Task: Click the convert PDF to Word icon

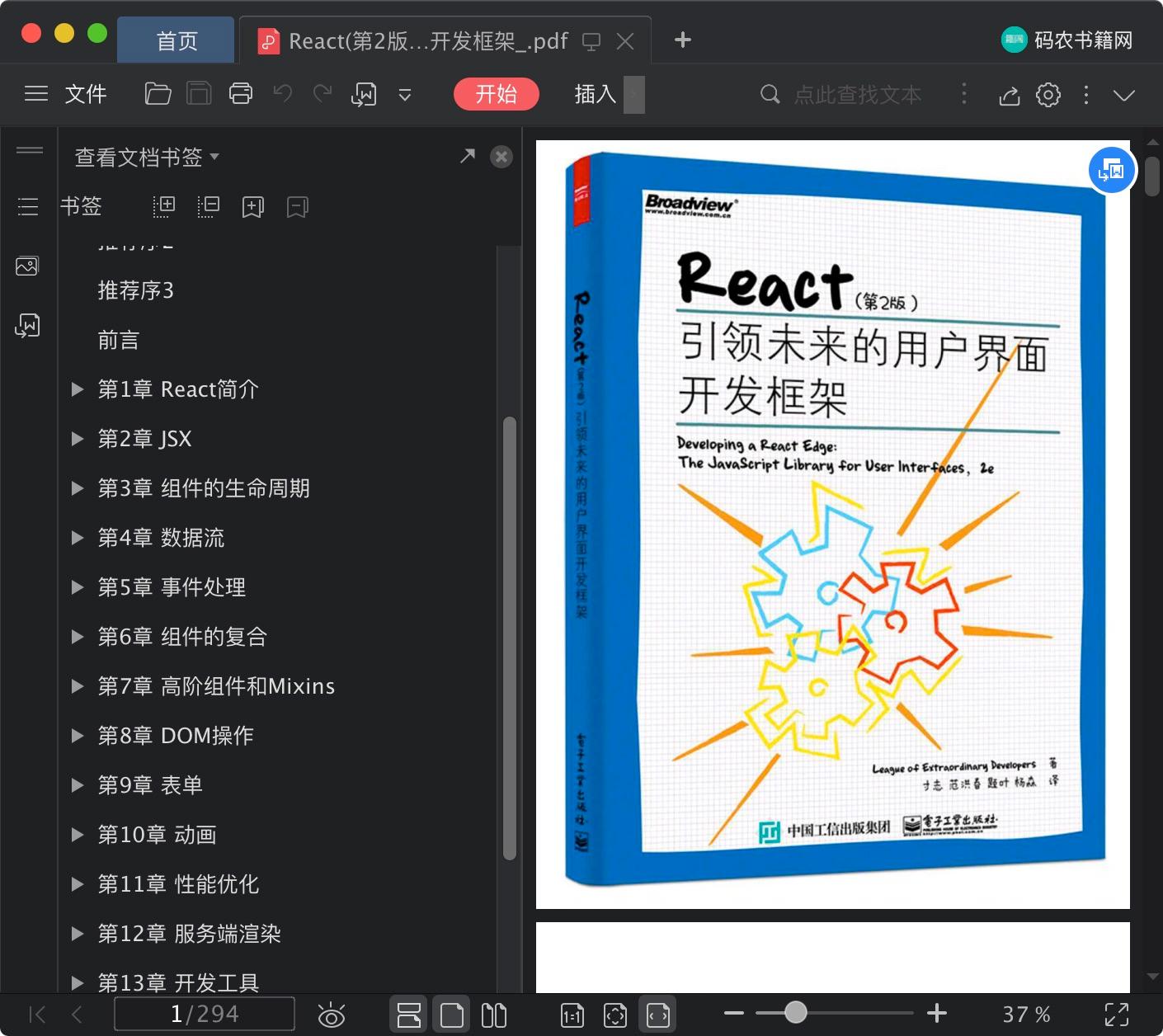Action: (x=364, y=95)
